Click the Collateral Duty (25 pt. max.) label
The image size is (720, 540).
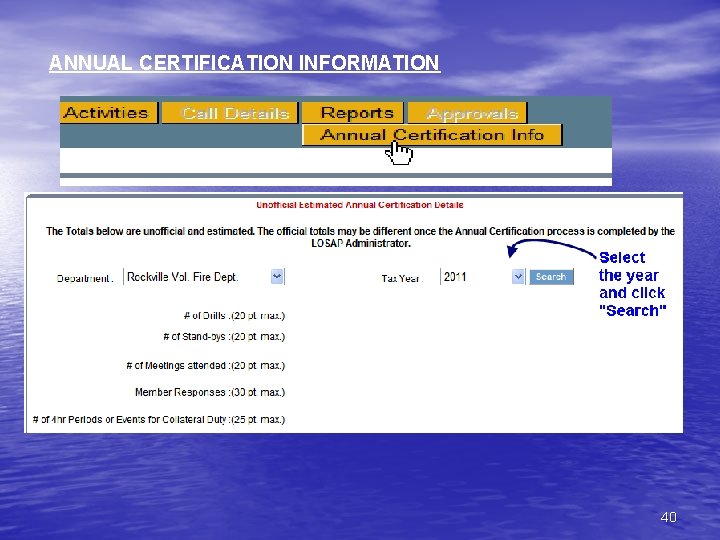coord(159,419)
